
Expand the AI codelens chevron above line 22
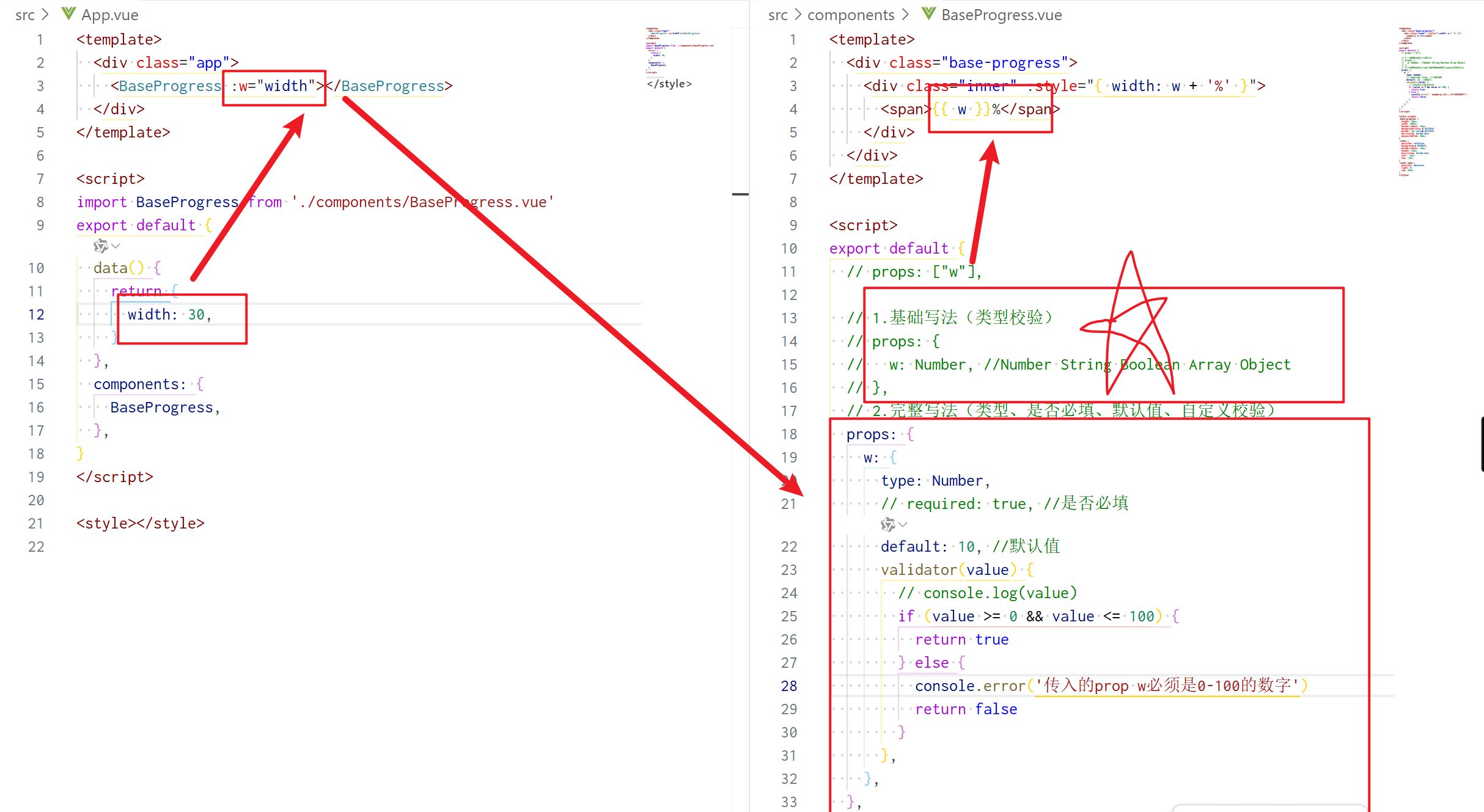(903, 524)
